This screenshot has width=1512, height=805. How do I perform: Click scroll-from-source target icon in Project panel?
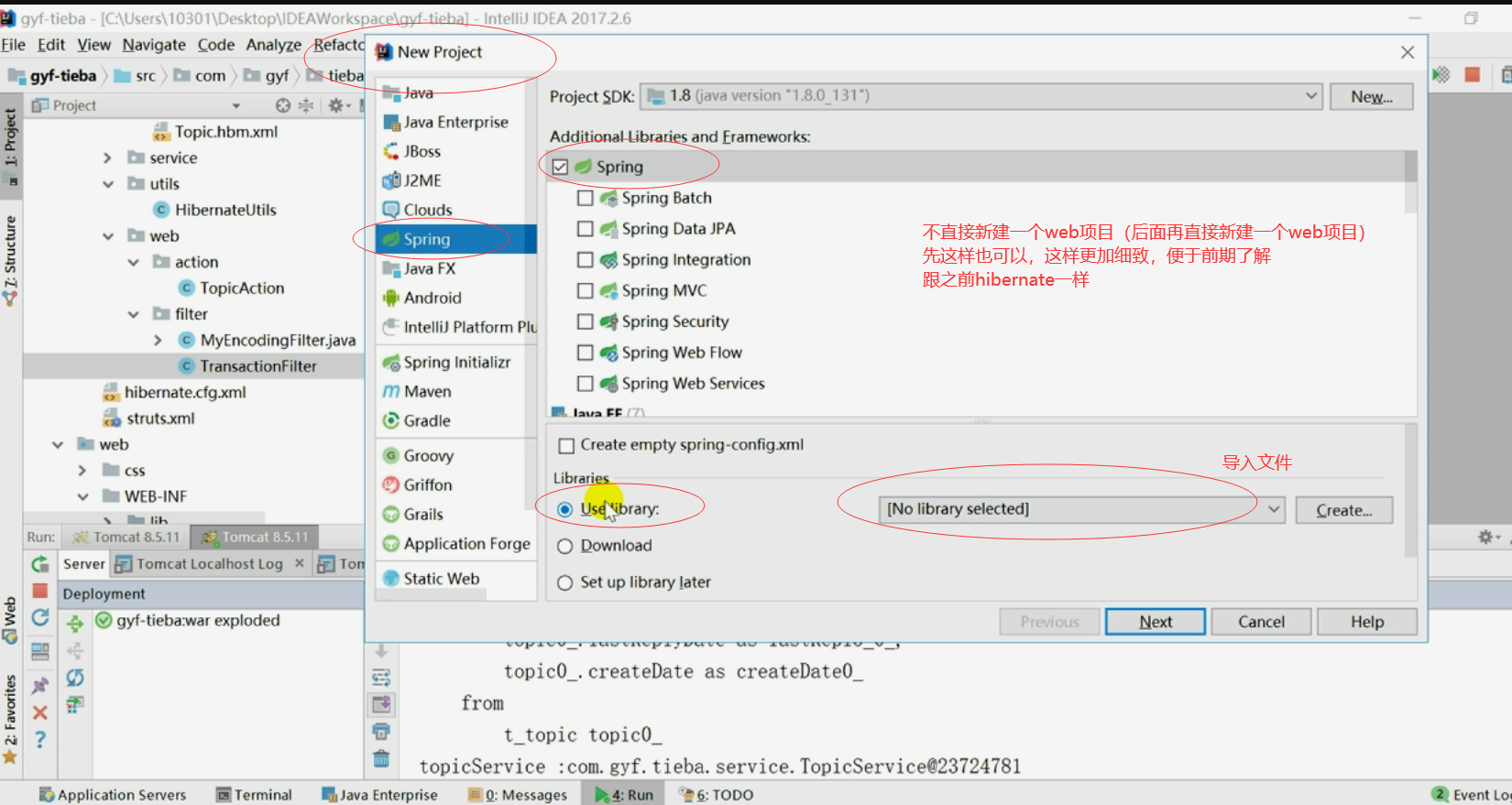pyautogui.click(x=283, y=106)
